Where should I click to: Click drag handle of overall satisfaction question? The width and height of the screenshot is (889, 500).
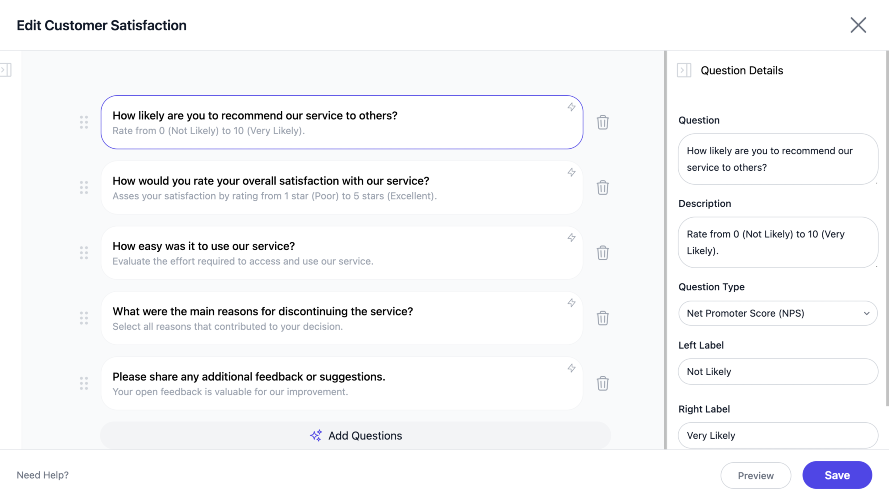pyautogui.click(x=84, y=188)
